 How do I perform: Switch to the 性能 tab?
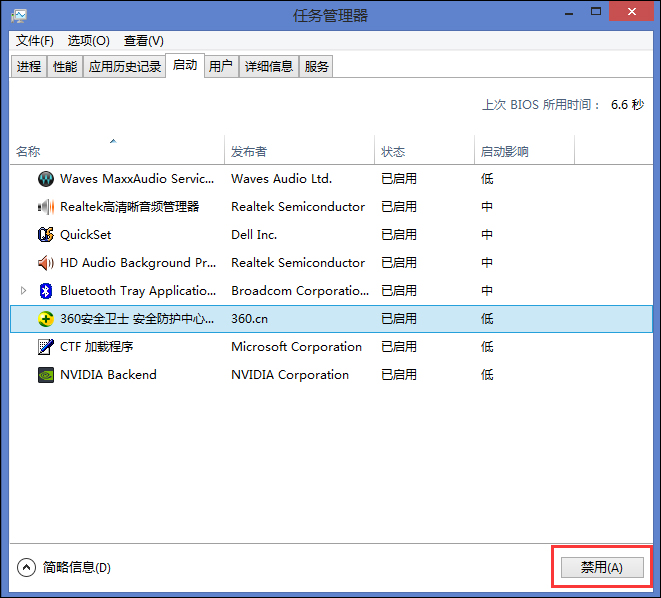click(x=65, y=67)
